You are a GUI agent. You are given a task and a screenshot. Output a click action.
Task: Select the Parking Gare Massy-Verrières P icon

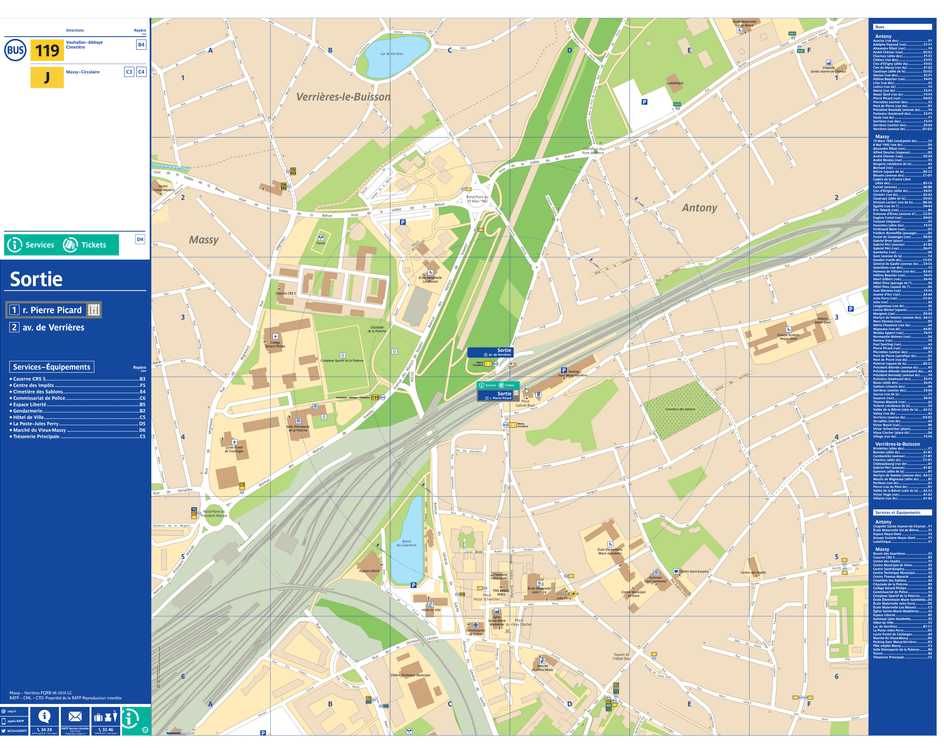pyautogui.click(x=564, y=370)
